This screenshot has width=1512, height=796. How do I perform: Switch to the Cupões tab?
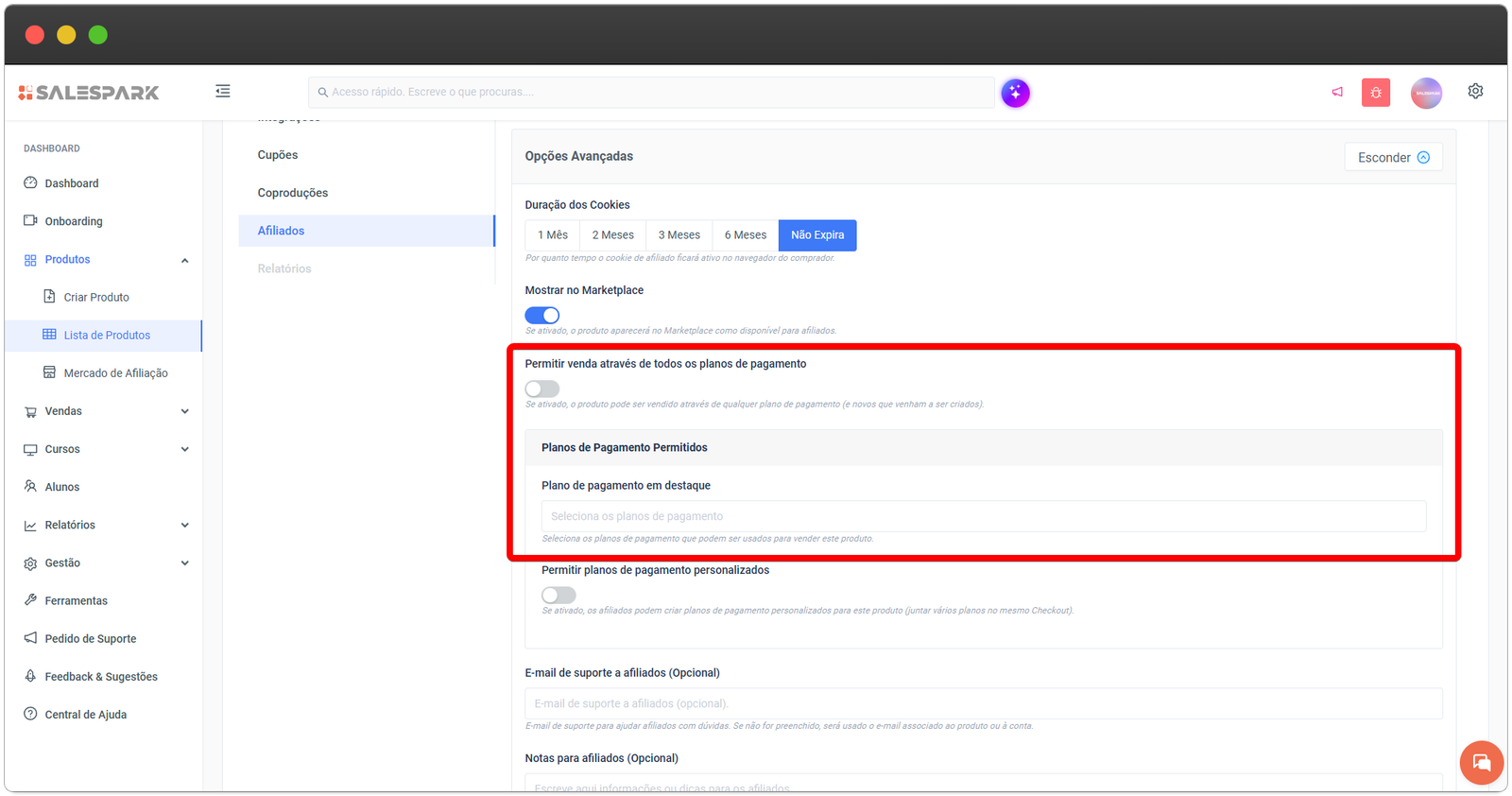278,155
